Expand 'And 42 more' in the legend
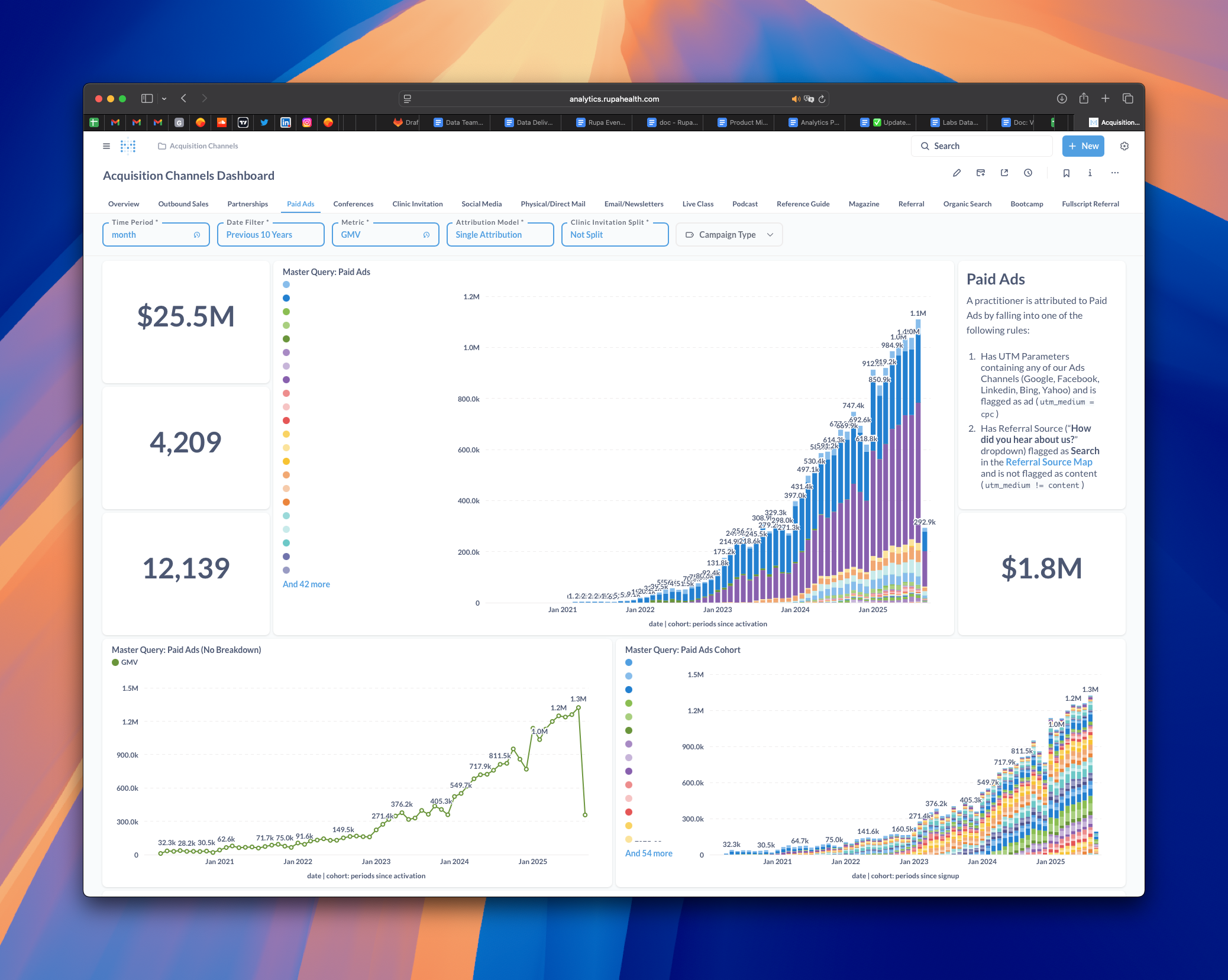Image resolution: width=1228 pixels, height=980 pixels. tap(306, 584)
